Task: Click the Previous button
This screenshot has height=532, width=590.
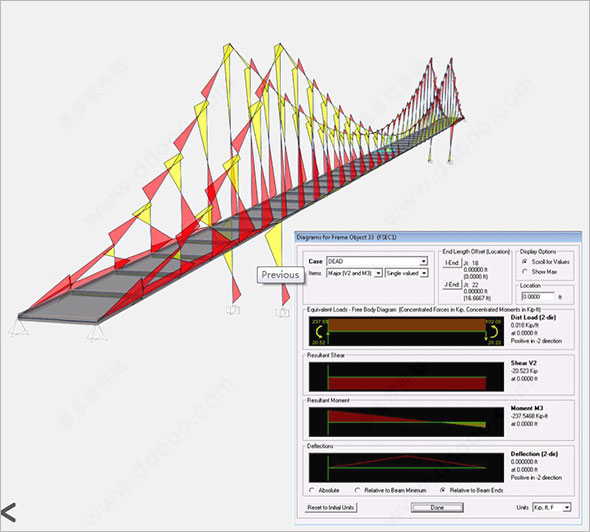Action: click(280, 275)
